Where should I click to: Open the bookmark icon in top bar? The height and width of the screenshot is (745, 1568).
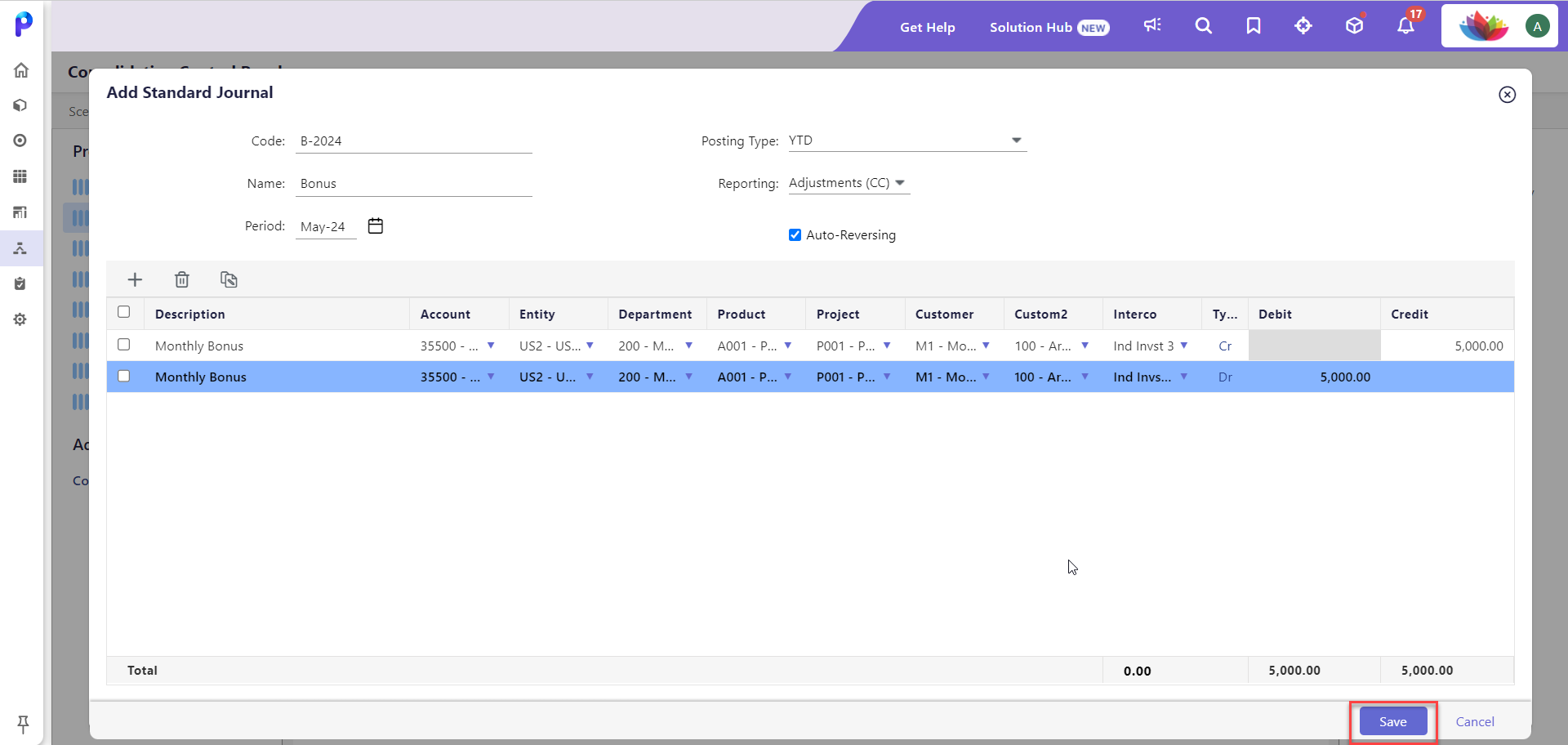pyautogui.click(x=1254, y=26)
